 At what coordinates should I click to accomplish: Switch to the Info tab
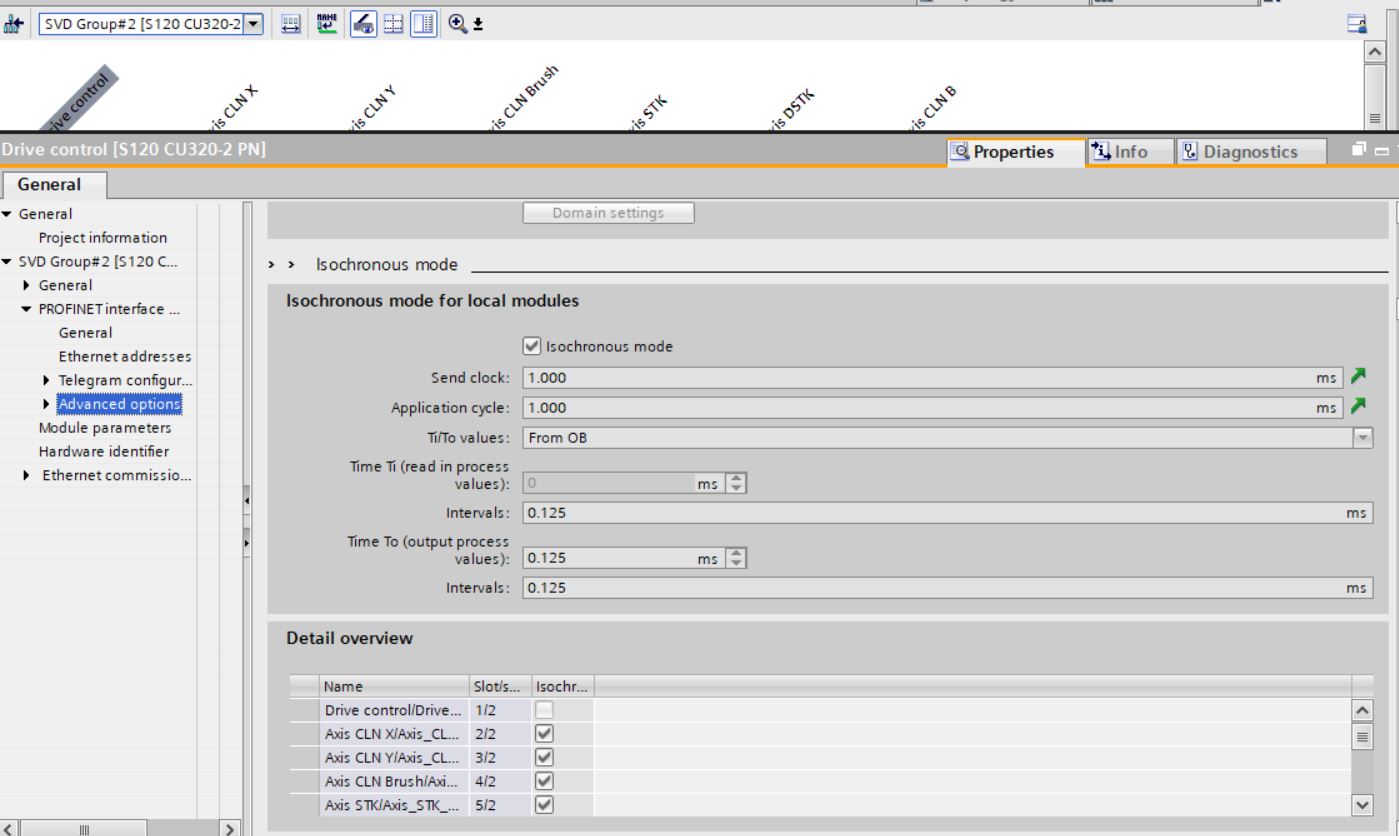[x=1119, y=152]
